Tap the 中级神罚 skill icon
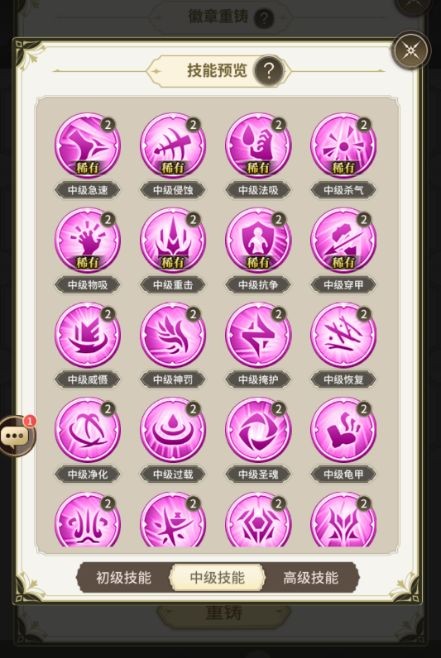The height and width of the screenshot is (658, 441). (x=173, y=336)
